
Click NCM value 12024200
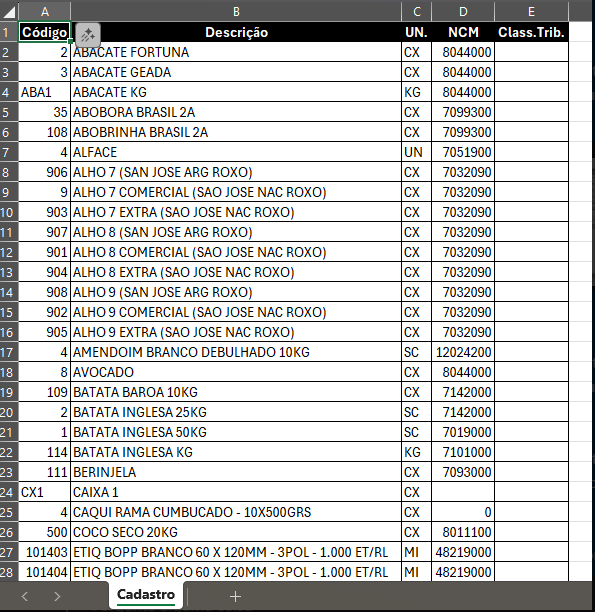(x=463, y=352)
